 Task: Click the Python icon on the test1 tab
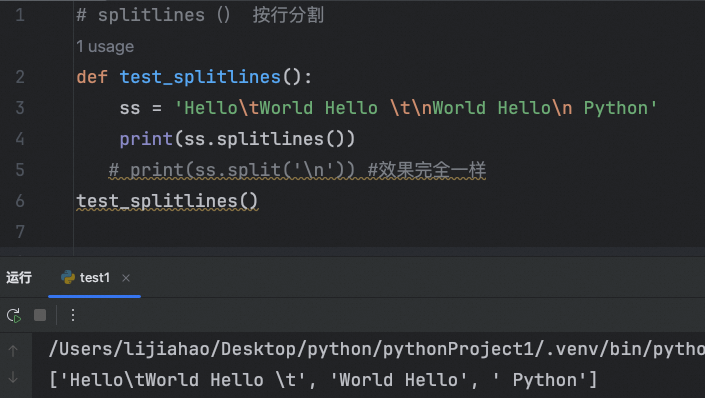(x=68, y=277)
